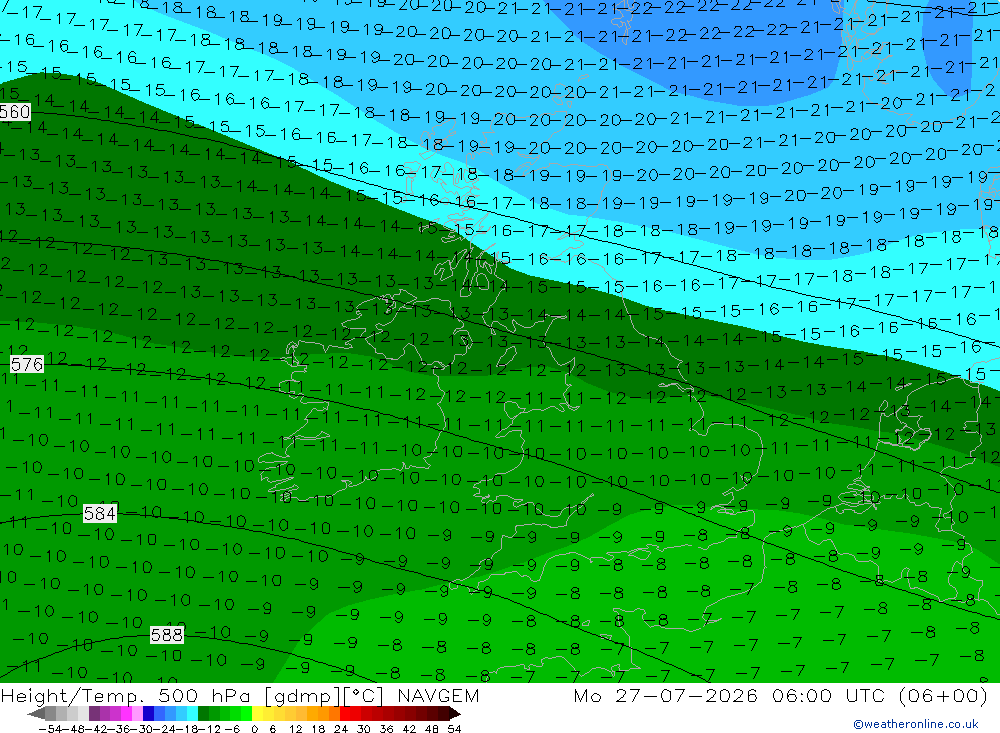The width and height of the screenshot is (1000, 733).
Task: Click the '(06+00)' forecast offset text
Action: [943, 695]
